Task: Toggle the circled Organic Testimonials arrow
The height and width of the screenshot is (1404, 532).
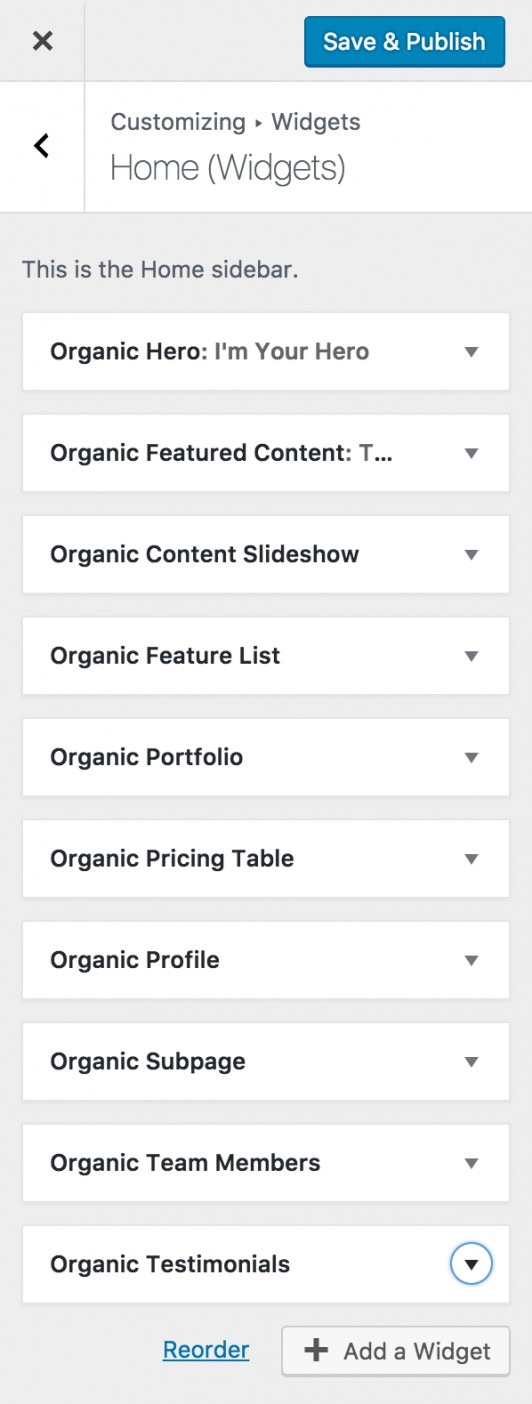Action: (x=472, y=1264)
